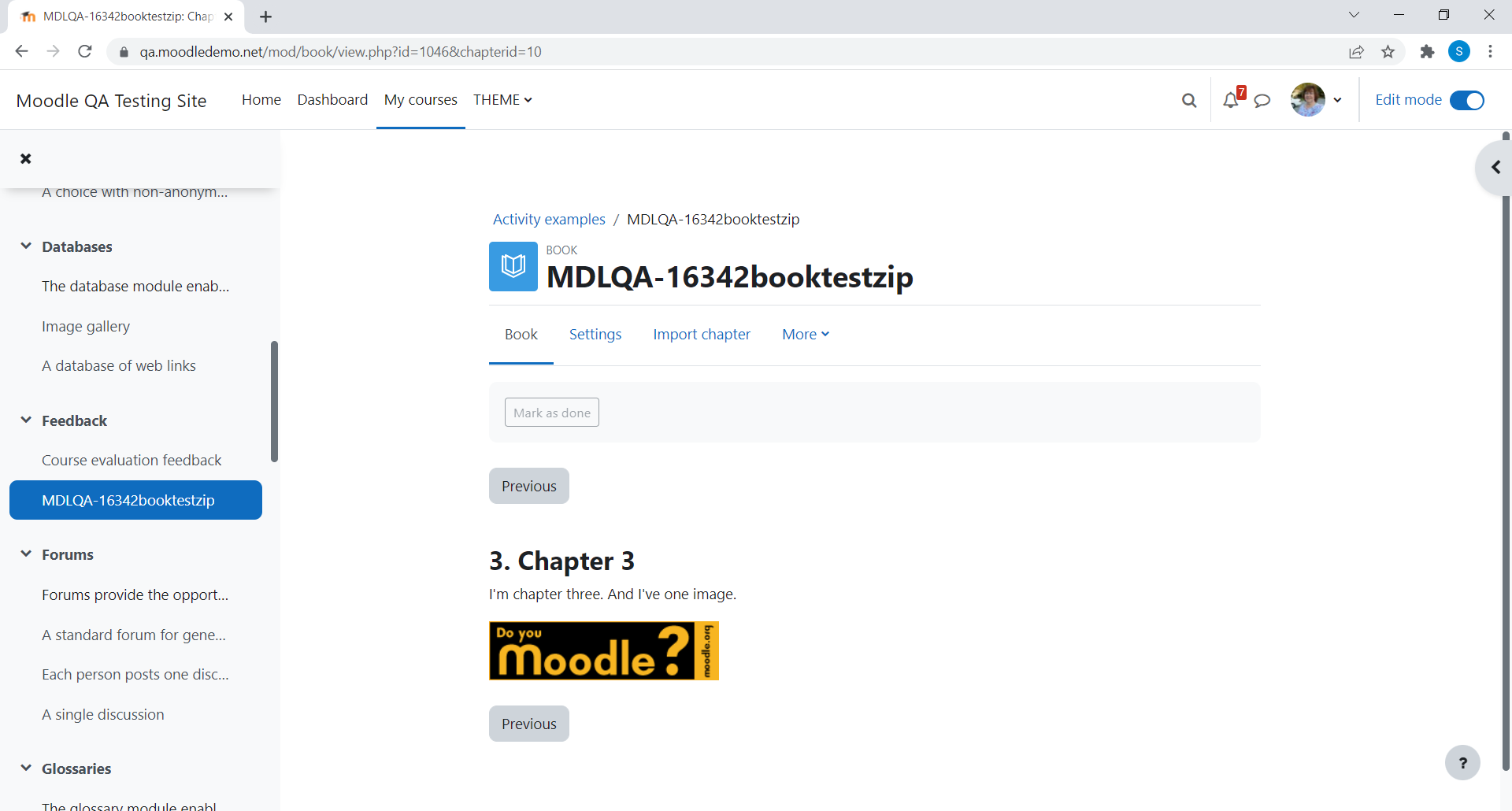Go to Dashboard

point(332,100)
